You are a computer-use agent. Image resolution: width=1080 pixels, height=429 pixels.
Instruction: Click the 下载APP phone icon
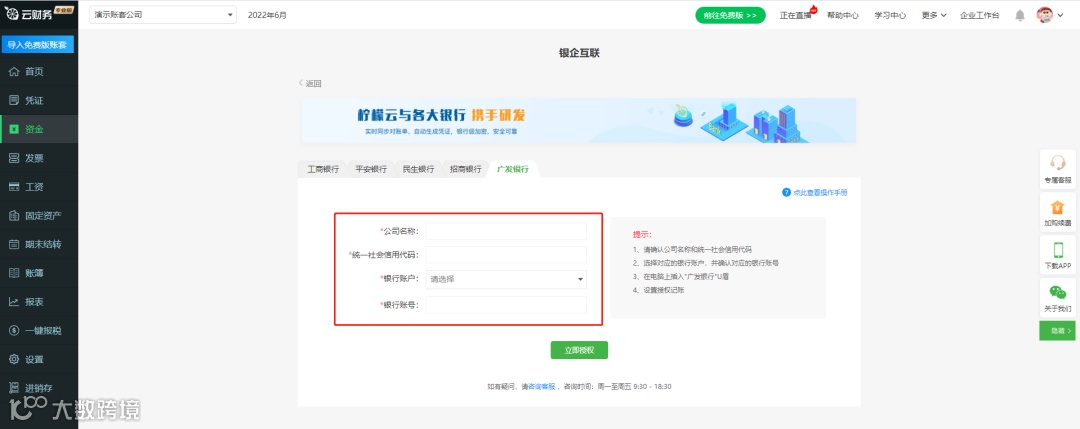pyautogui.click(x=1057, y=249)
